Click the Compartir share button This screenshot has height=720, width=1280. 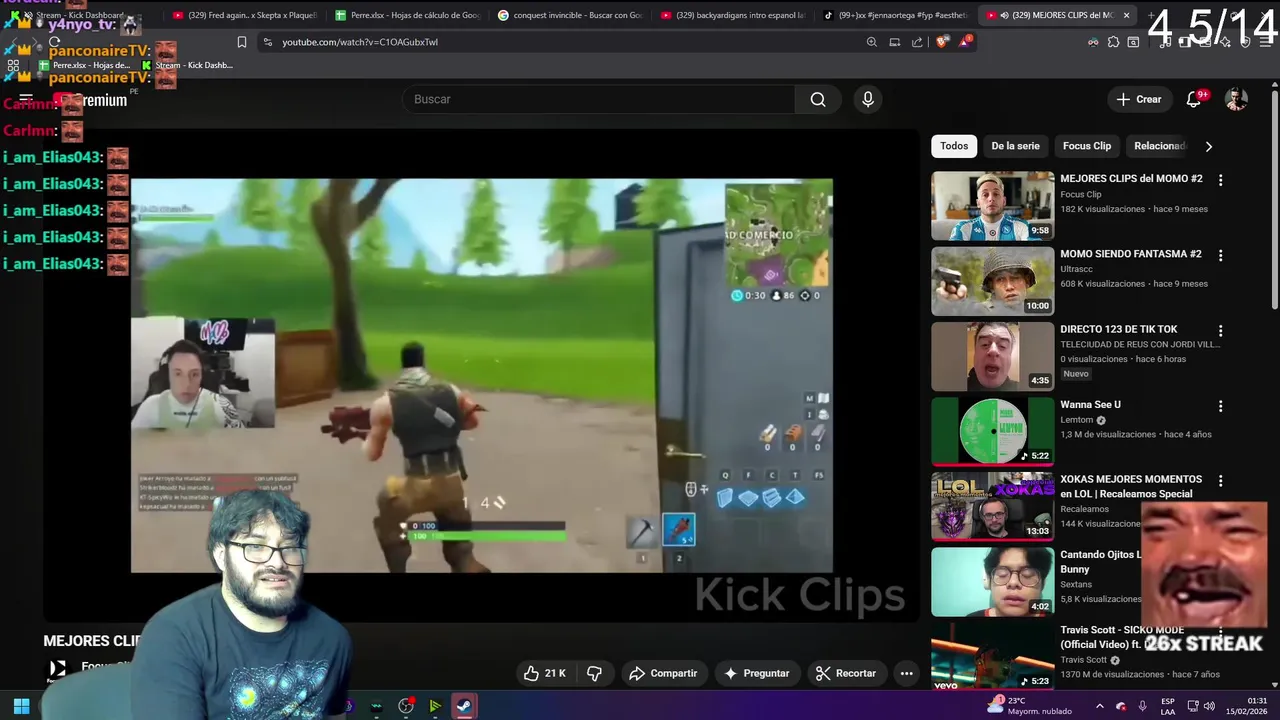coord(663,673)
